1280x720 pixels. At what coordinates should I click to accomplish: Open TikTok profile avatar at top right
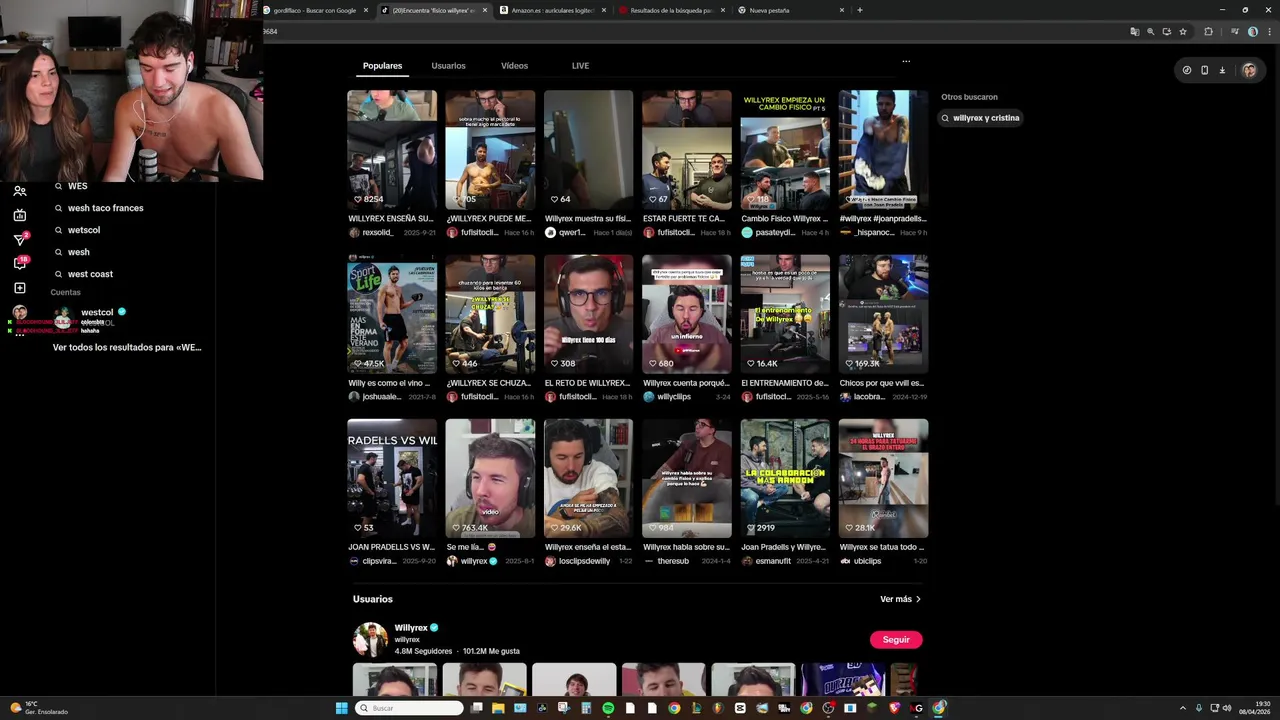pyautogui.click(x=1249, y=70)
